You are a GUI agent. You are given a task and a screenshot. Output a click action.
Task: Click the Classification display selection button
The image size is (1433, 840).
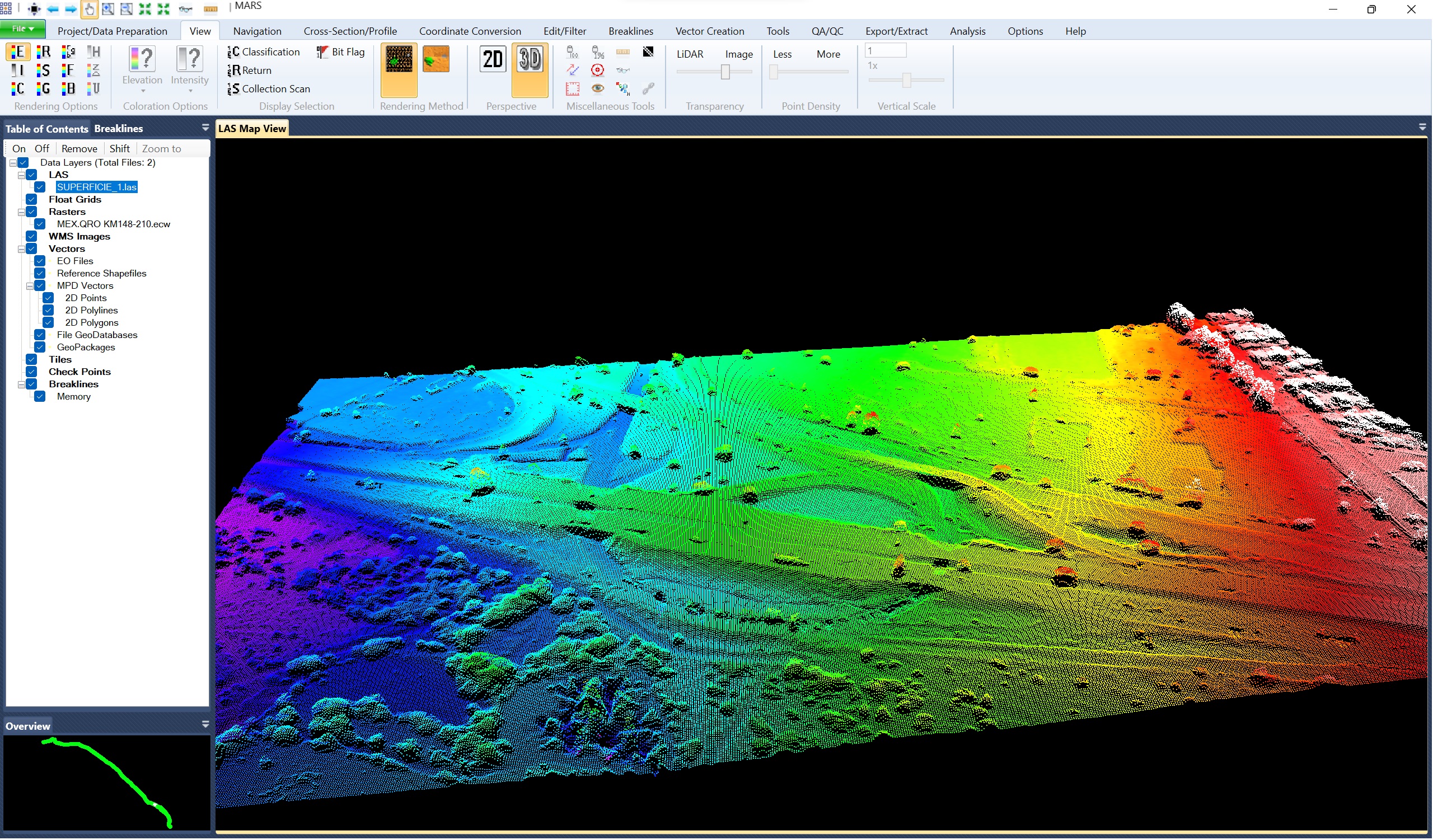pos(264,51)
